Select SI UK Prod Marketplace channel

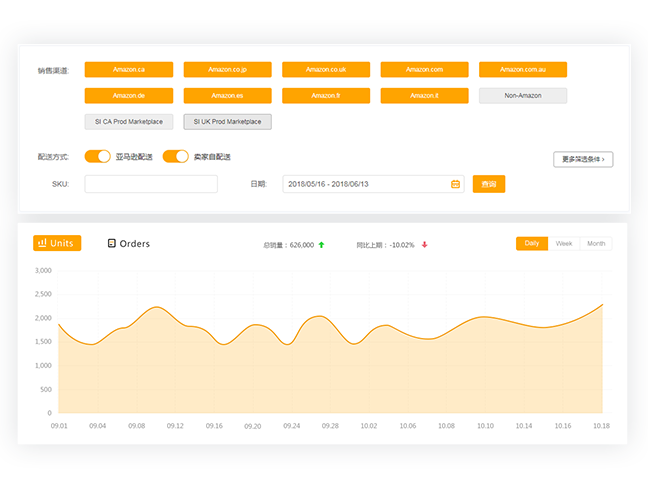coord(227,122)
